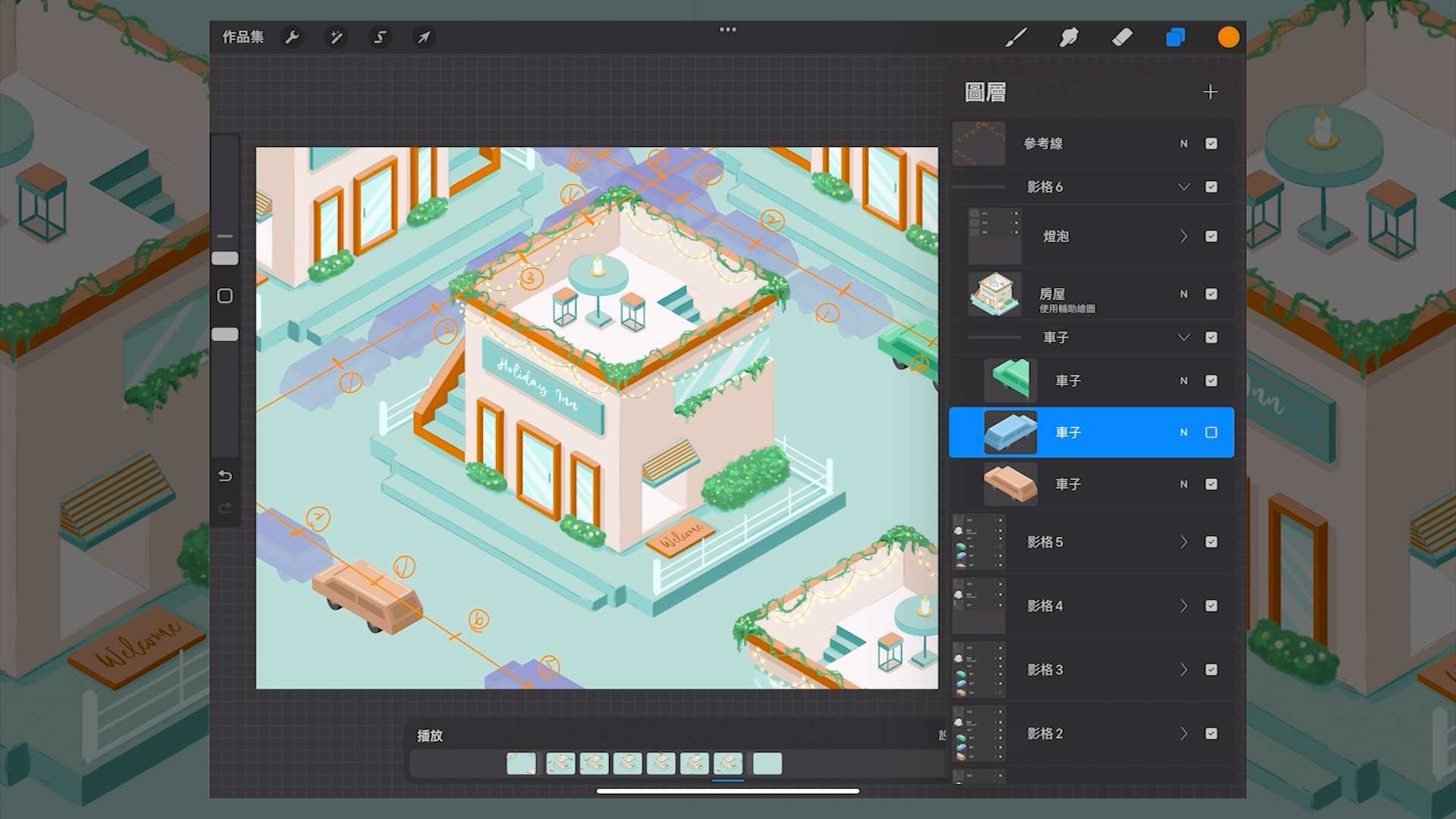Select the Smudge tool

tap(1068, 37)
